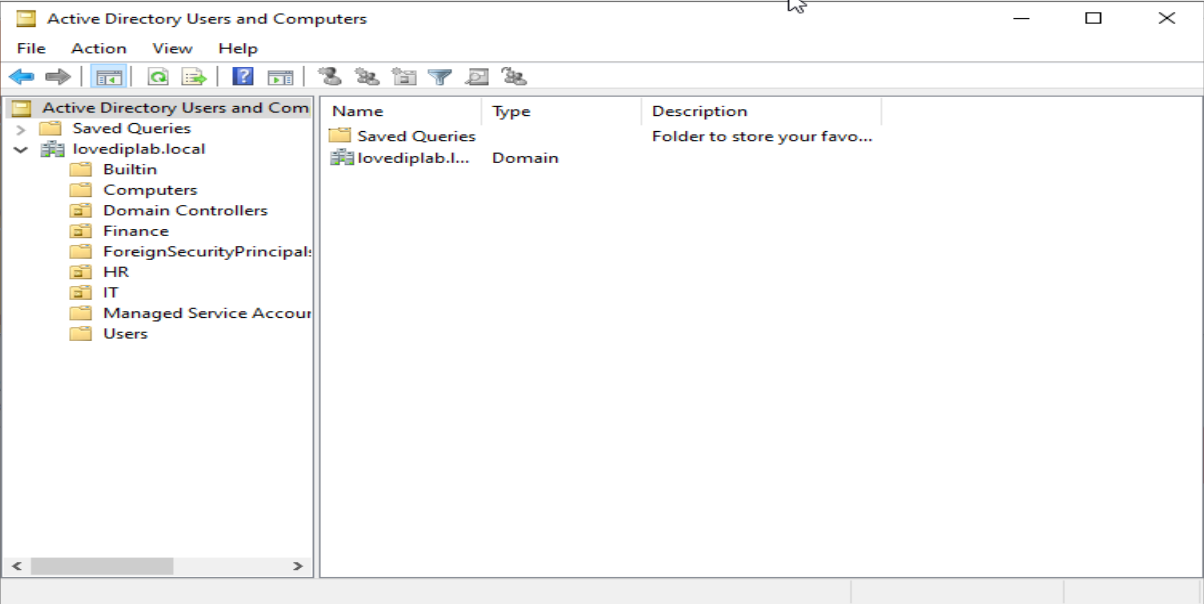Select the Builtin container
Image resolution: width=1204 pixels, height=604 pixels.
click(130, 169)
